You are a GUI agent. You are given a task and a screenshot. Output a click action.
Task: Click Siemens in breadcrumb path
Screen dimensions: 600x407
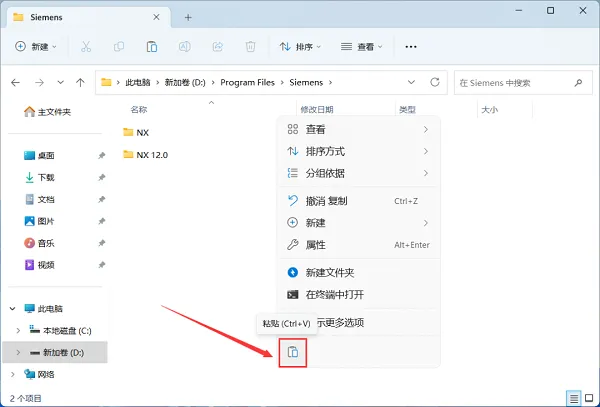click(x=306, y=82)
